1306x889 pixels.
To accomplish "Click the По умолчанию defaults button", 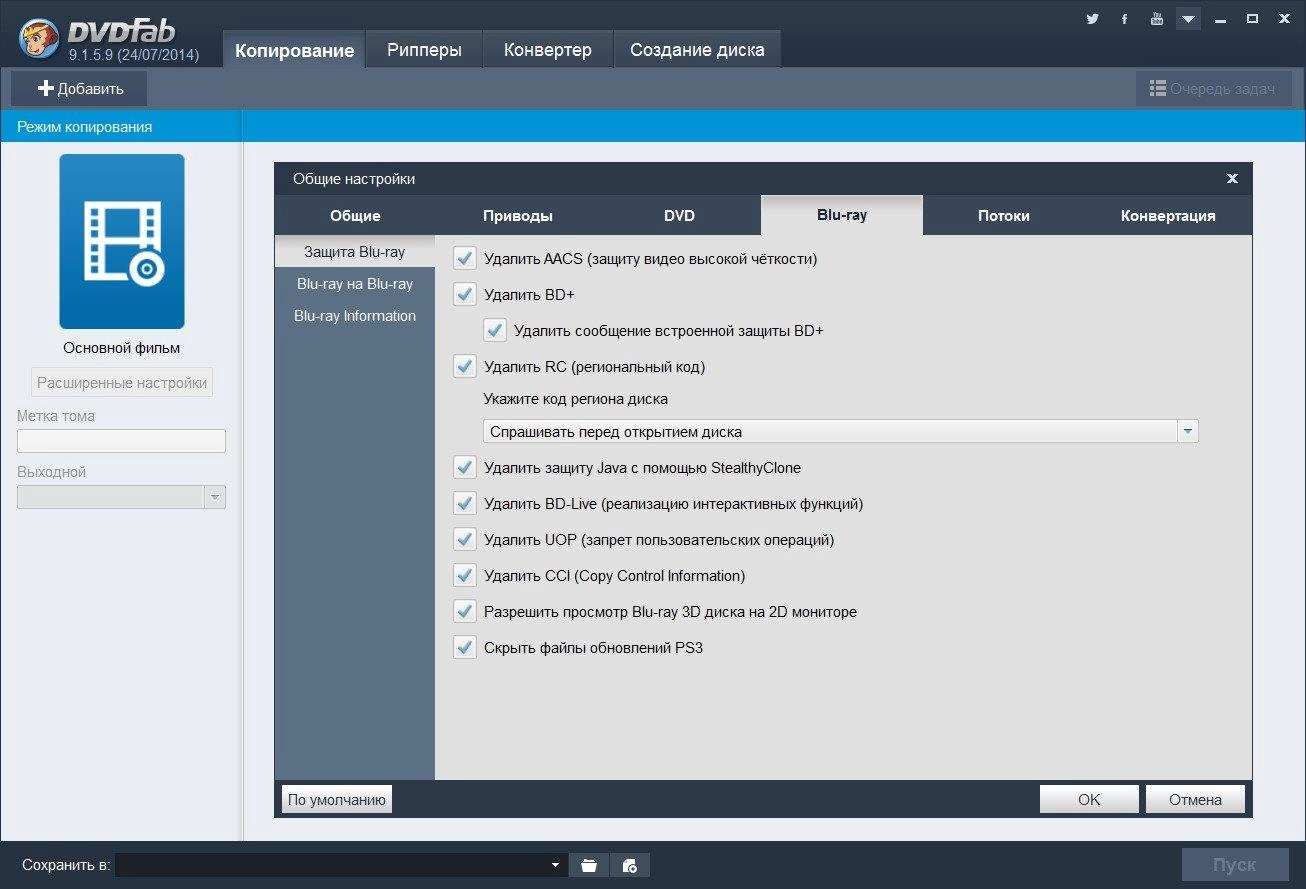I will click(x=337, y=799).
